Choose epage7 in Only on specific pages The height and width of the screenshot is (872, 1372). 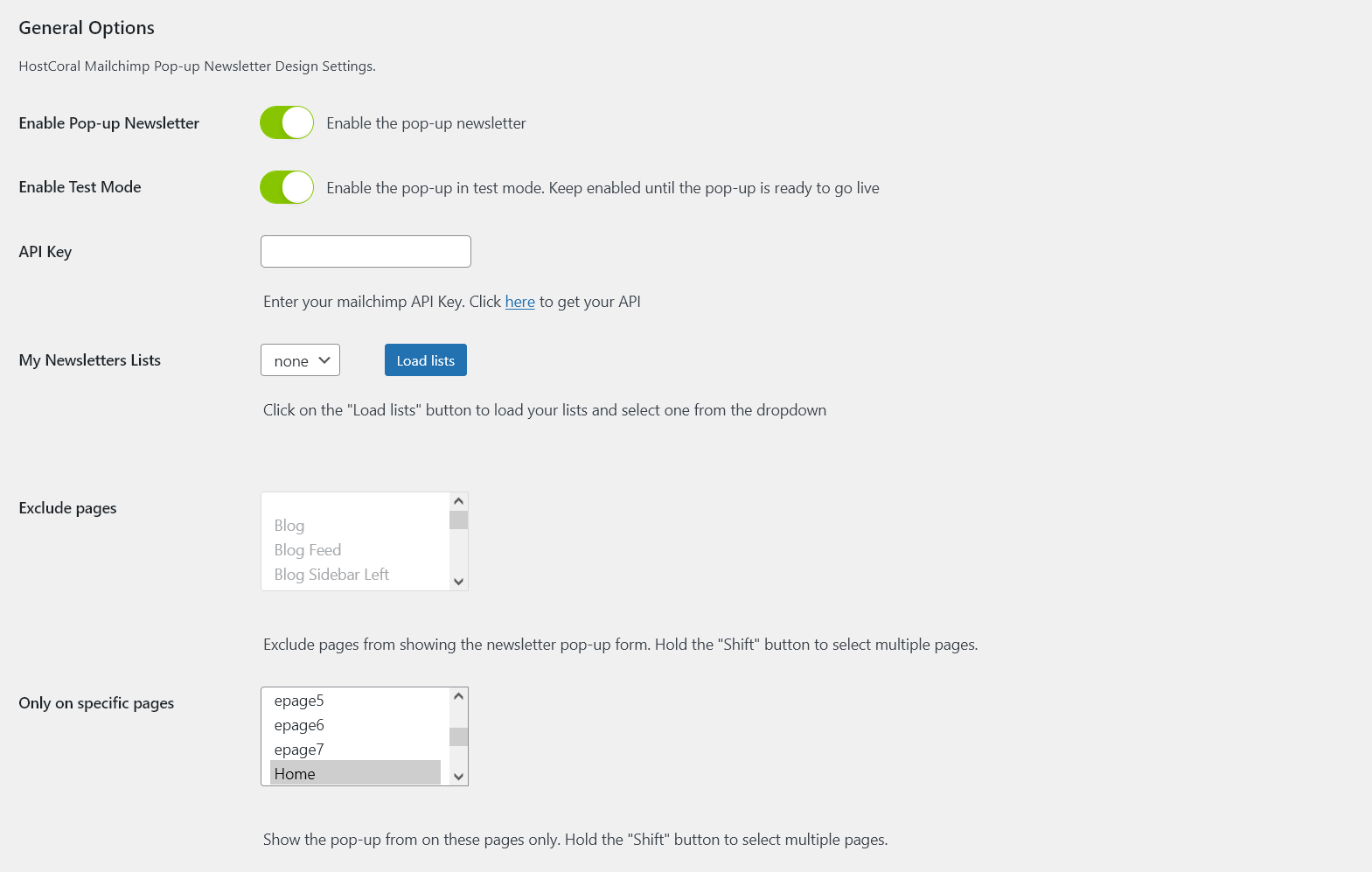pyautogui.click(x=299, y=750)
